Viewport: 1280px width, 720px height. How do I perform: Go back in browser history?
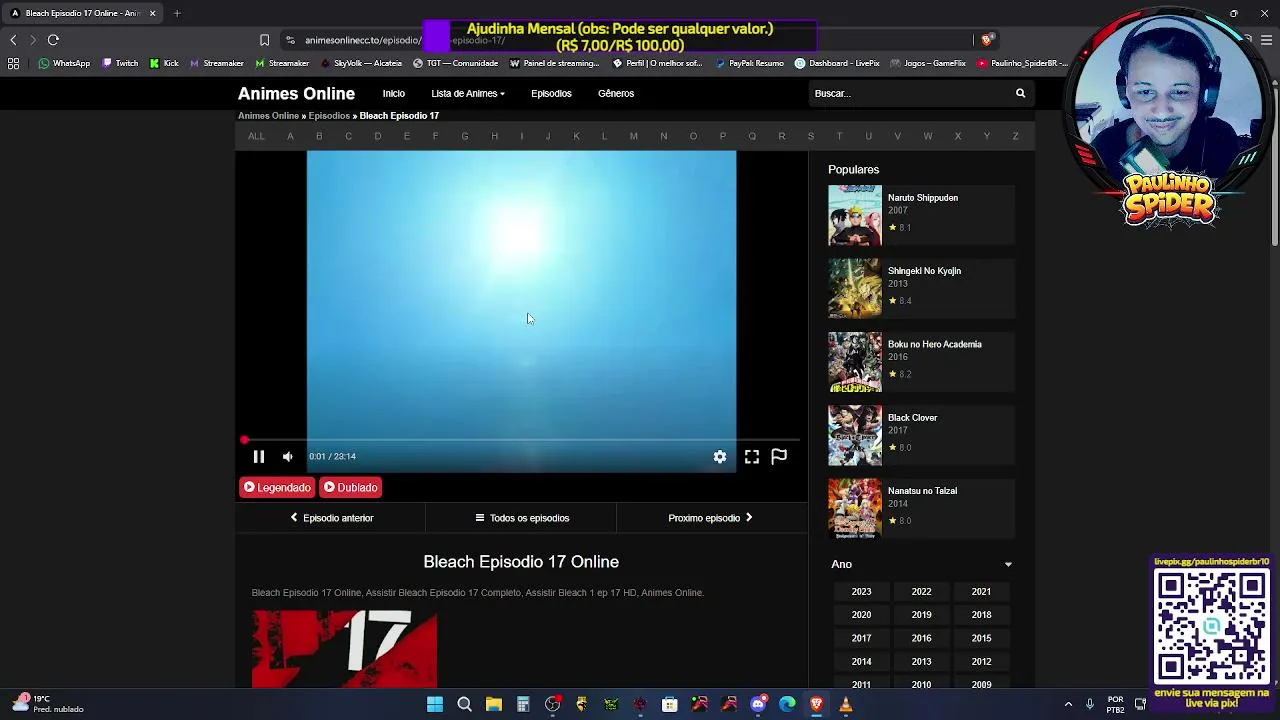13,40
